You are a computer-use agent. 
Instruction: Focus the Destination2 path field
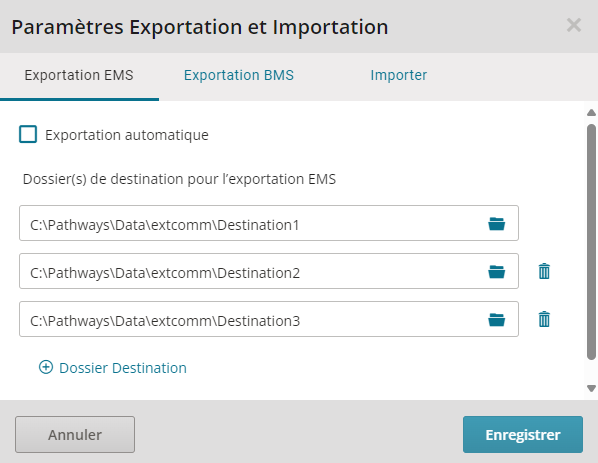pos(269,271)
